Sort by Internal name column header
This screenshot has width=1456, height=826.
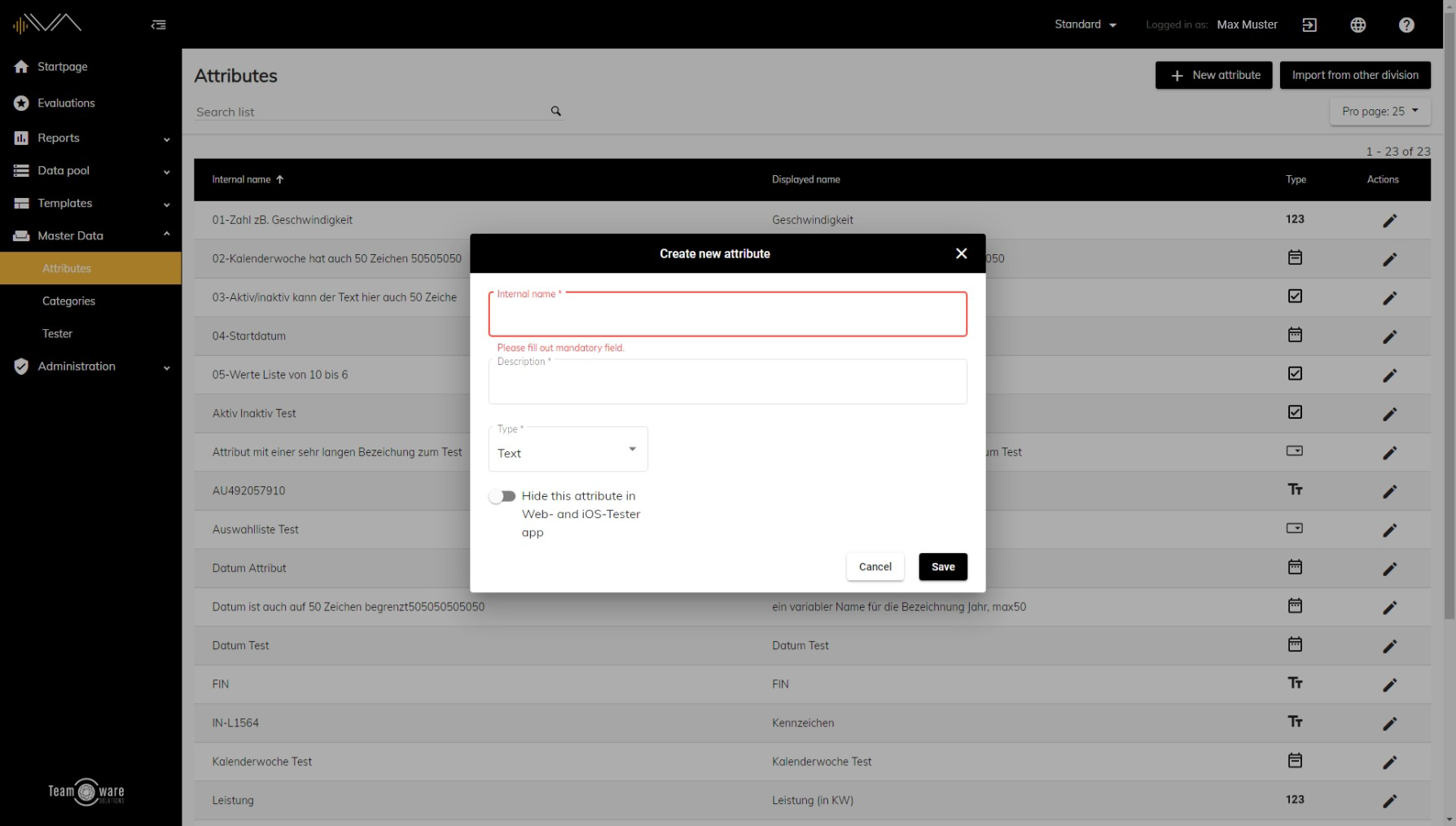pos(248,179)
